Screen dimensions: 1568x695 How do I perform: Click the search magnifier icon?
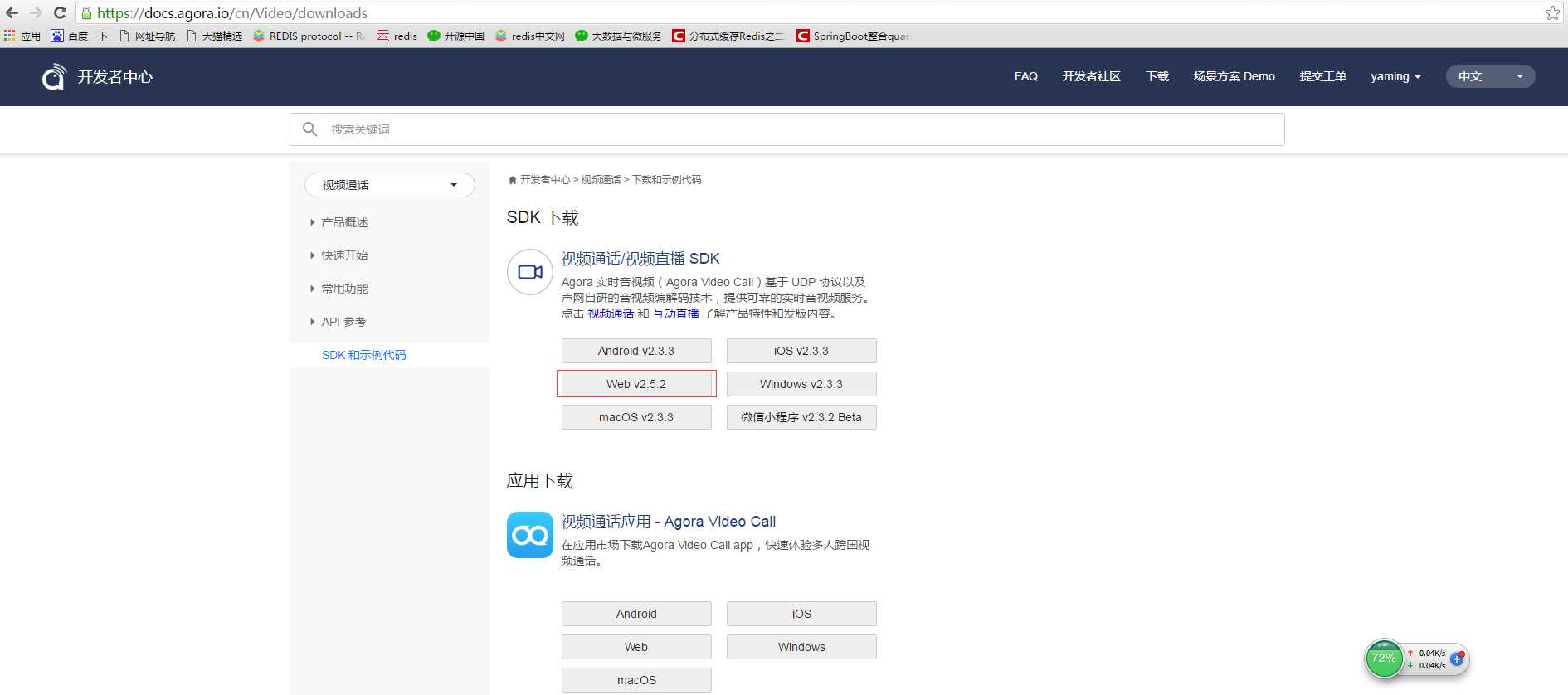(x=310, y=129)
